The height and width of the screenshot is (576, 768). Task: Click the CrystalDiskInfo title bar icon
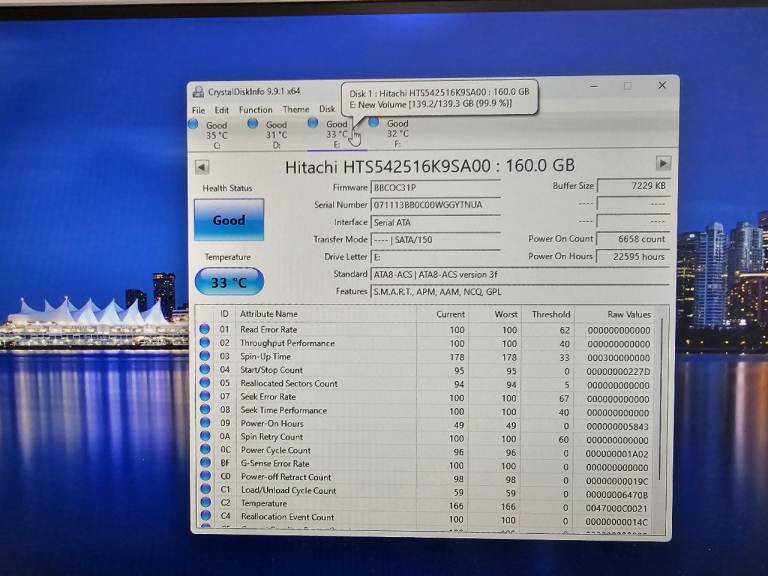[198, 92]
